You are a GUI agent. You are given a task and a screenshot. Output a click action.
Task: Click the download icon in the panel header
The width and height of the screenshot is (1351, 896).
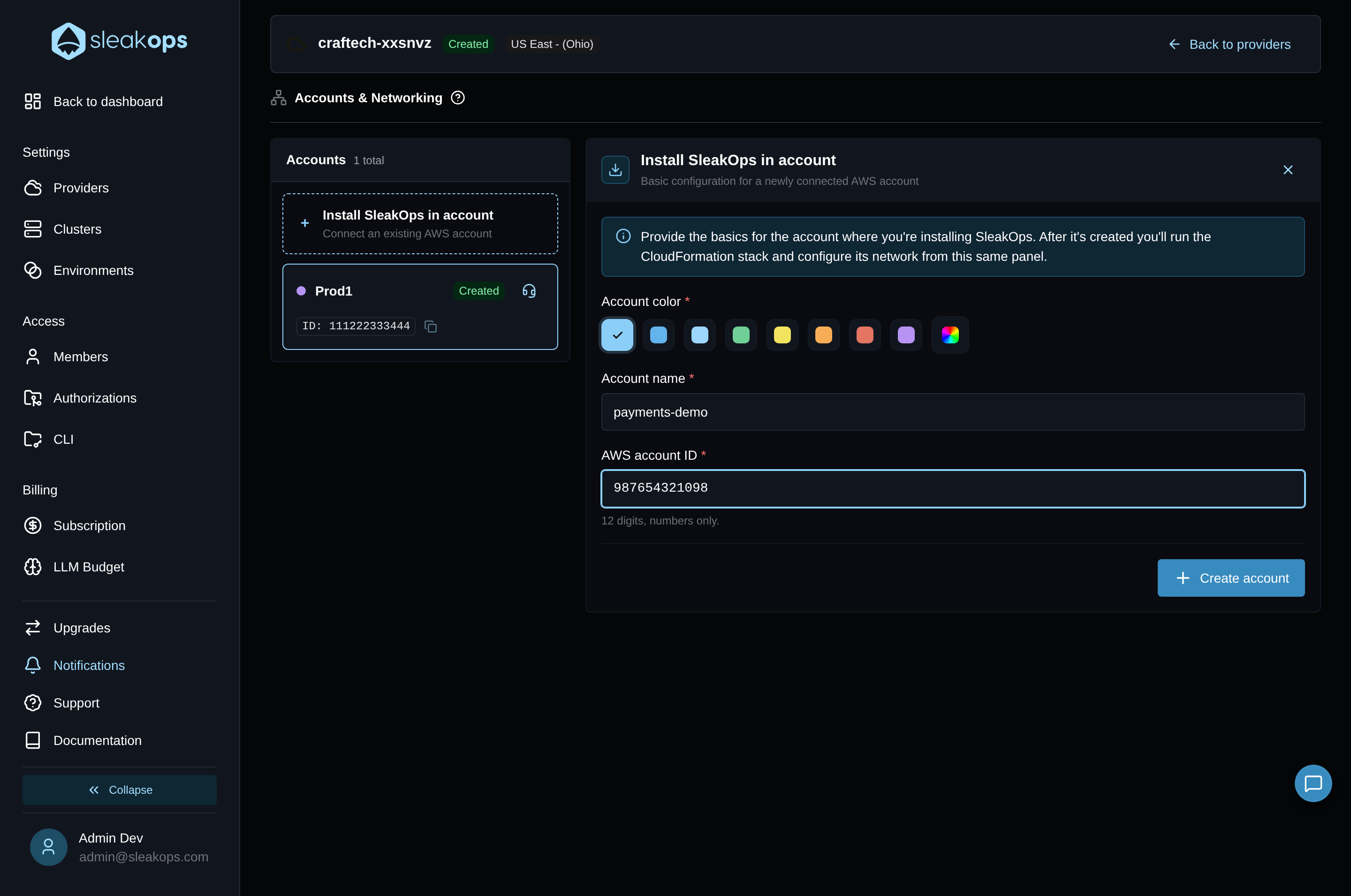click(x=615, y=170)
